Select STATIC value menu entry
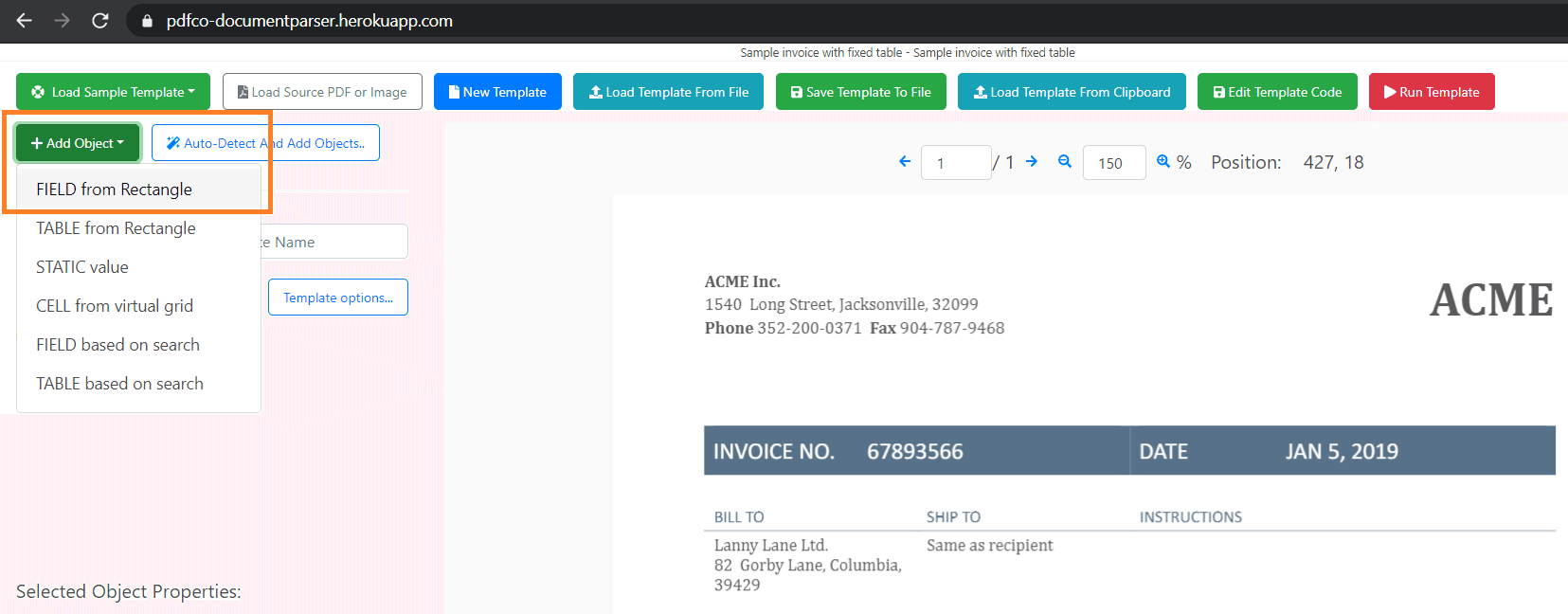Screen dimensions: 1568x614 pos(82,267)
